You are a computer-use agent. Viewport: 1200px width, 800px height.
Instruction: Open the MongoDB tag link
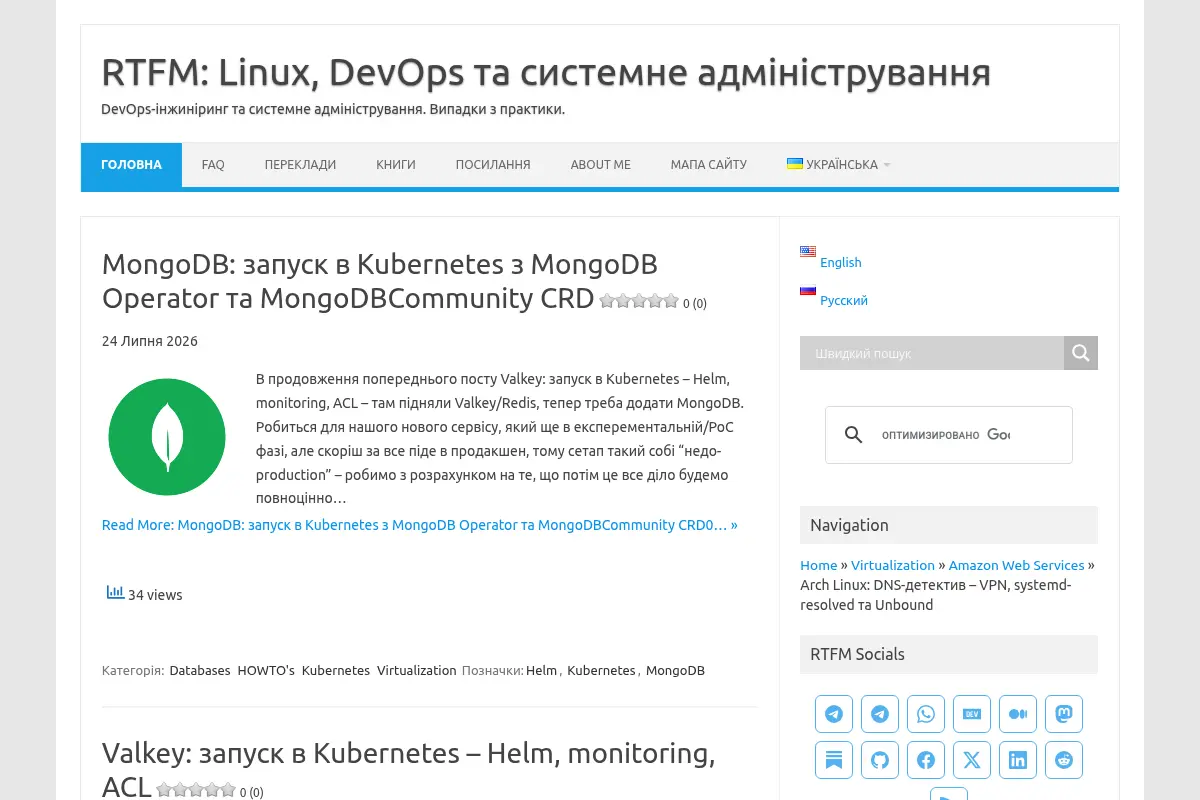pyautogui.click(x=675, y=670)
